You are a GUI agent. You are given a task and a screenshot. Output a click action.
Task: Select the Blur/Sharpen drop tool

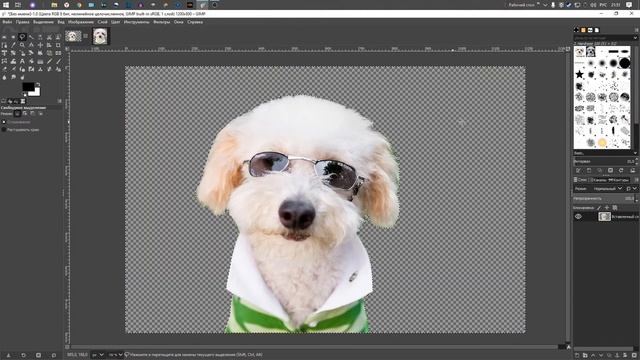click(x=4, y=77)
